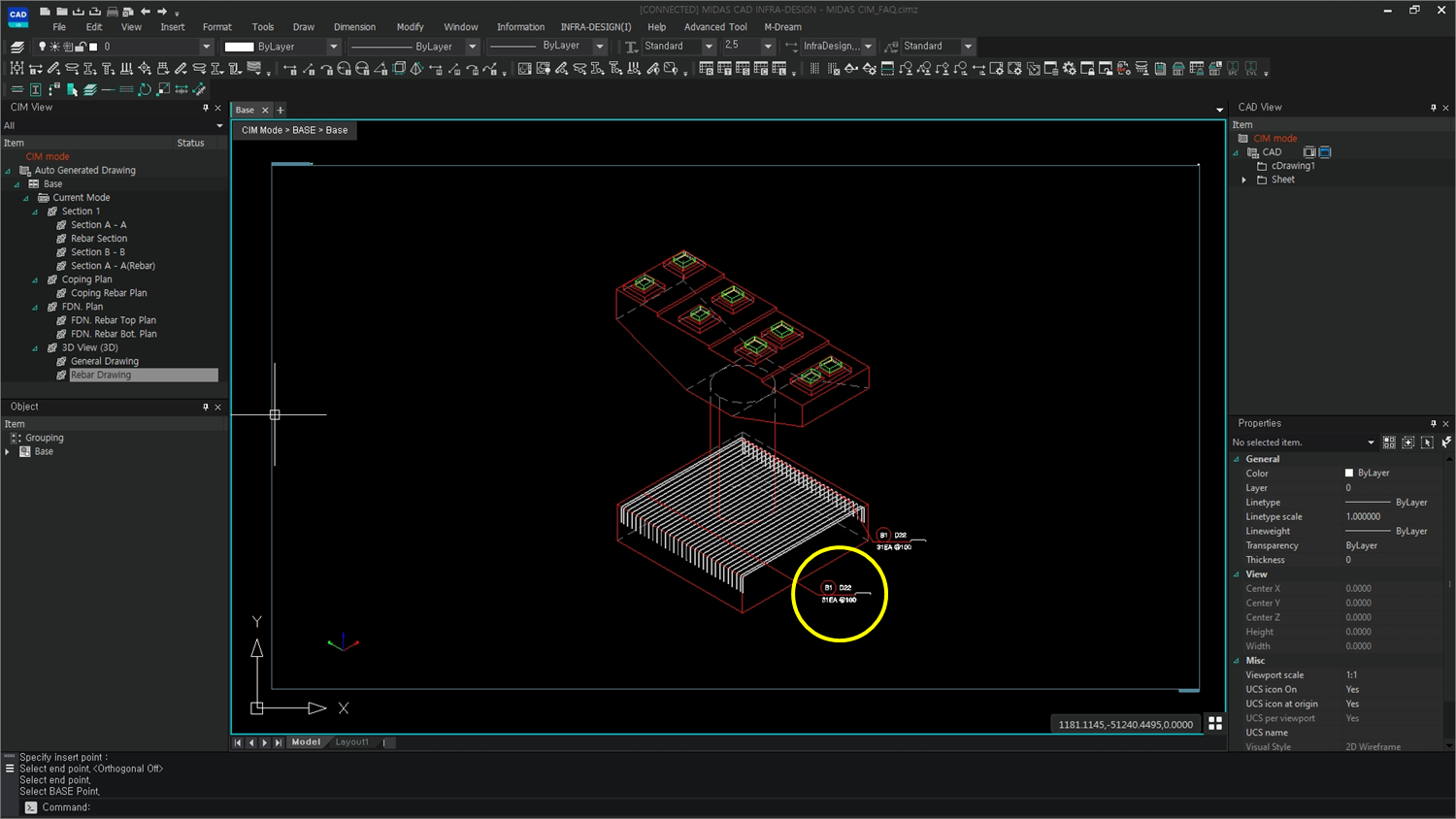Expand the Sheet folder in CAD View
The height and width of the screenshot is (819, 1456).
pyautogui.click(x=1243, y=179)
